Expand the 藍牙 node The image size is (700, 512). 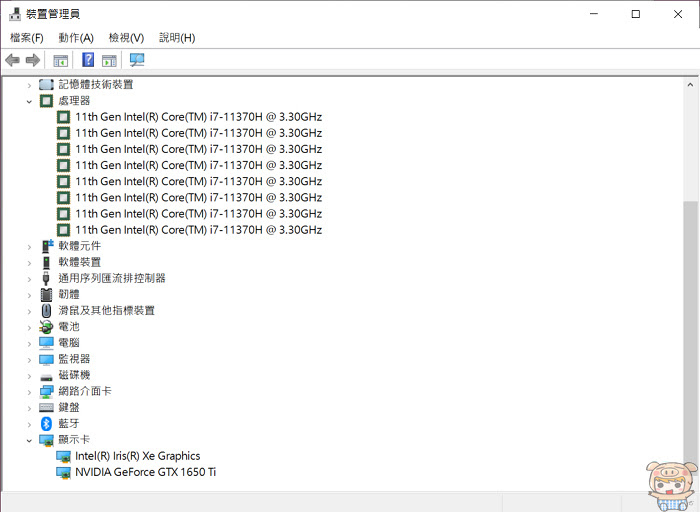click(x=29, y=424)
